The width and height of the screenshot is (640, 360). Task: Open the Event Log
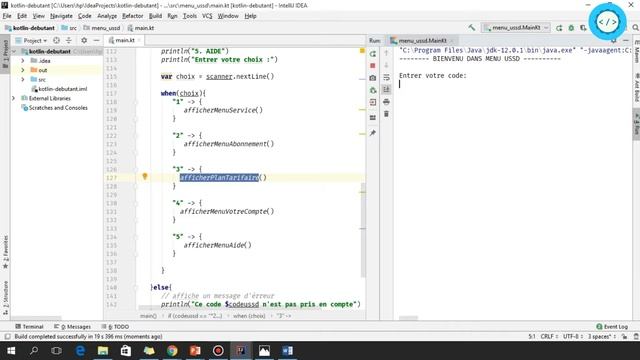click(612, 327)
